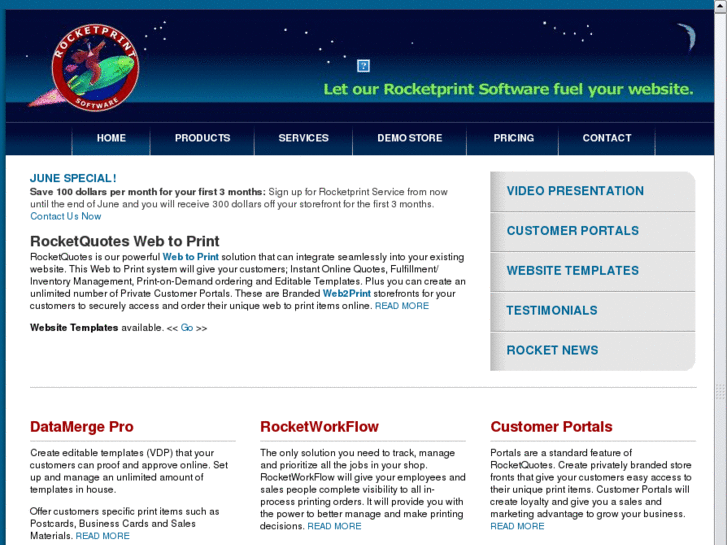Click the slogan 'Let our Rocketprint Software fuel your website.'
This screenshot has width=727, height=545.
[x=508, y=89]
